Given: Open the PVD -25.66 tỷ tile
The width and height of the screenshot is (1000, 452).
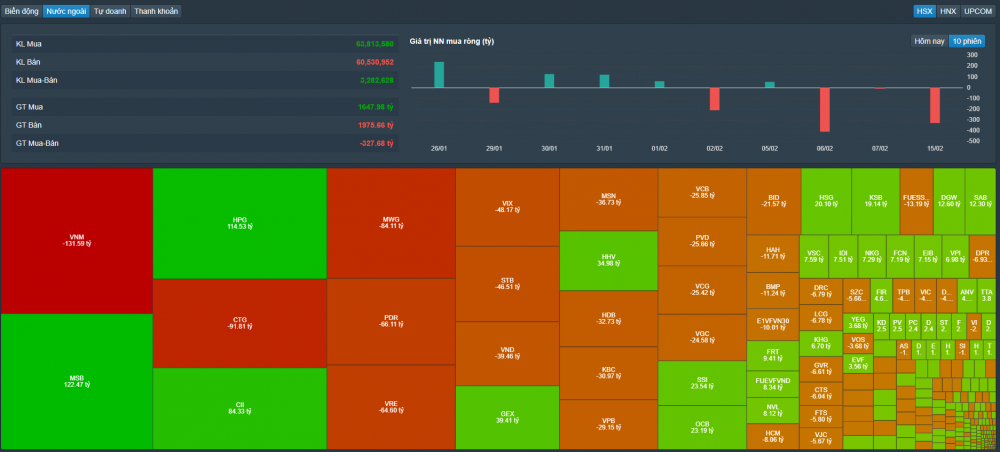Looking at the screenshot, I should (x=702, y=241).
